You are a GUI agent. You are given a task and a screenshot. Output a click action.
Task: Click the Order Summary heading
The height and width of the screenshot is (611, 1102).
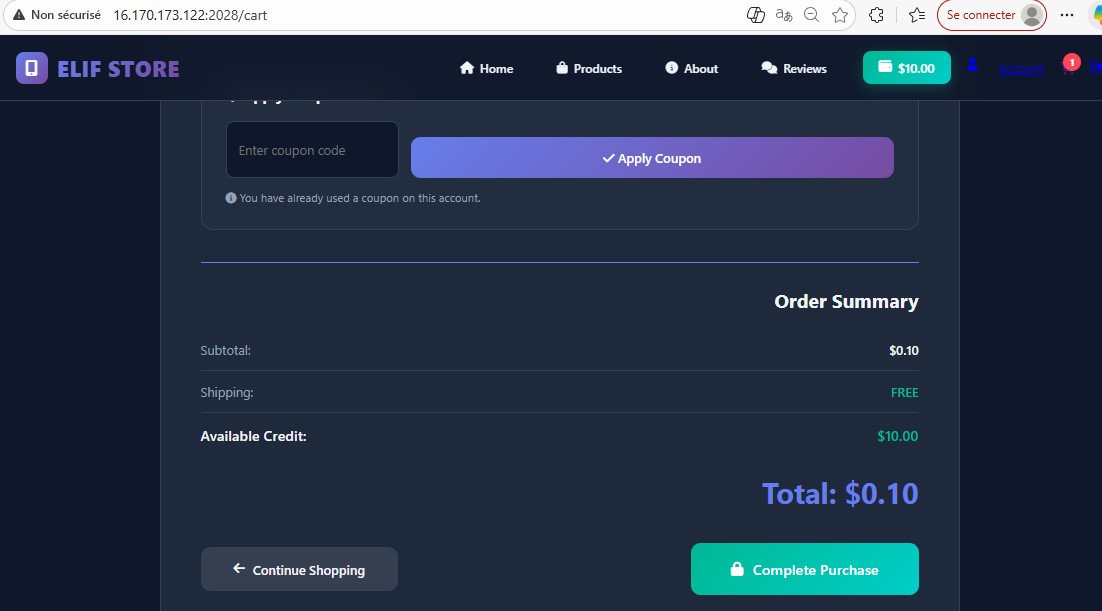click(846, 302)
